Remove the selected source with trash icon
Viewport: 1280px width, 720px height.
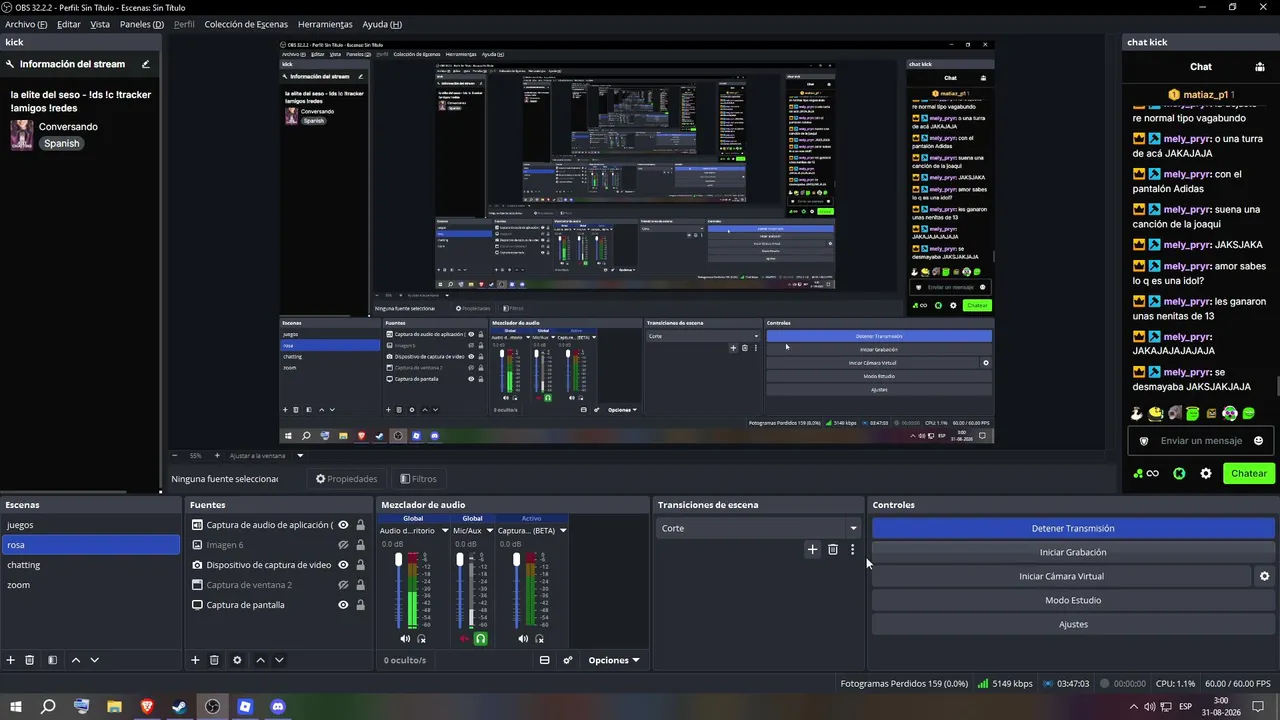click(214, 660)
